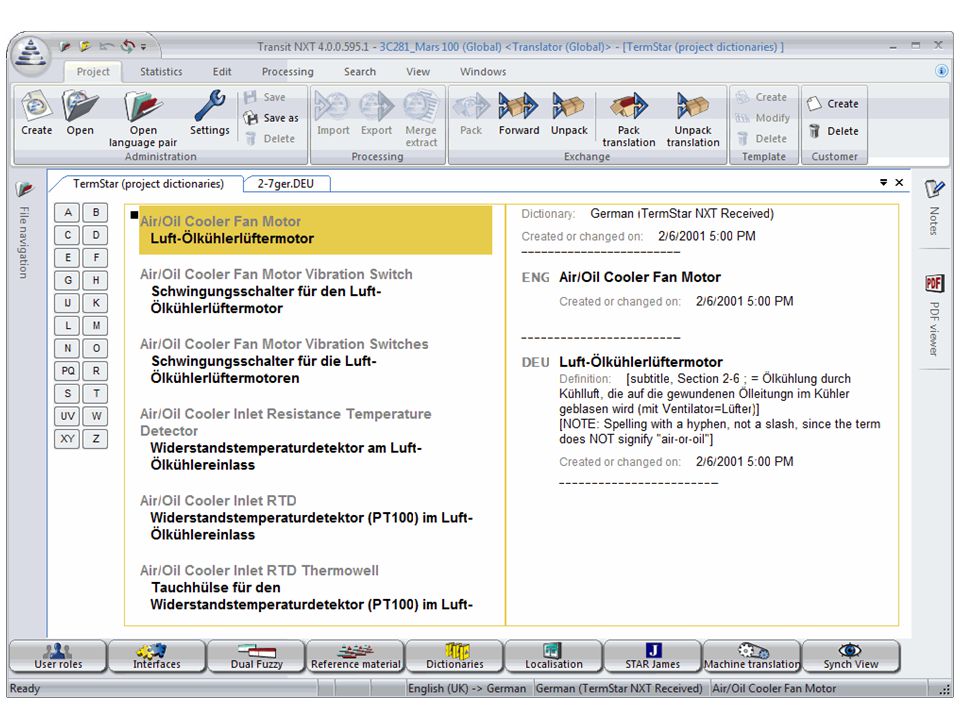
Task: Select entry Air/Oil Cooler Inlet Resistance Temperature Detector
Action: (x=285, y=422)
